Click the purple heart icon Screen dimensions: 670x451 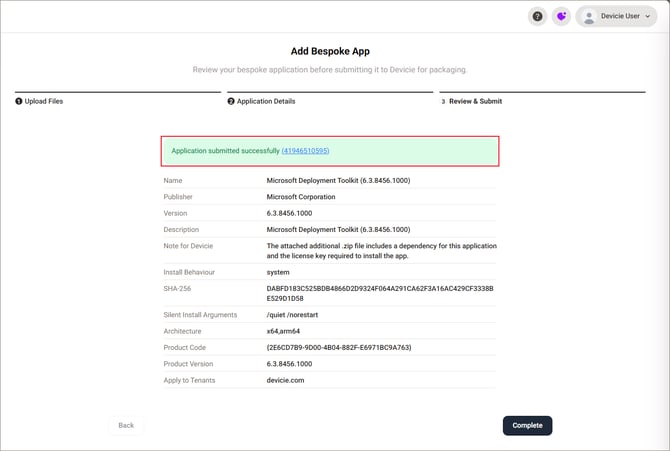tap(561, 16)
